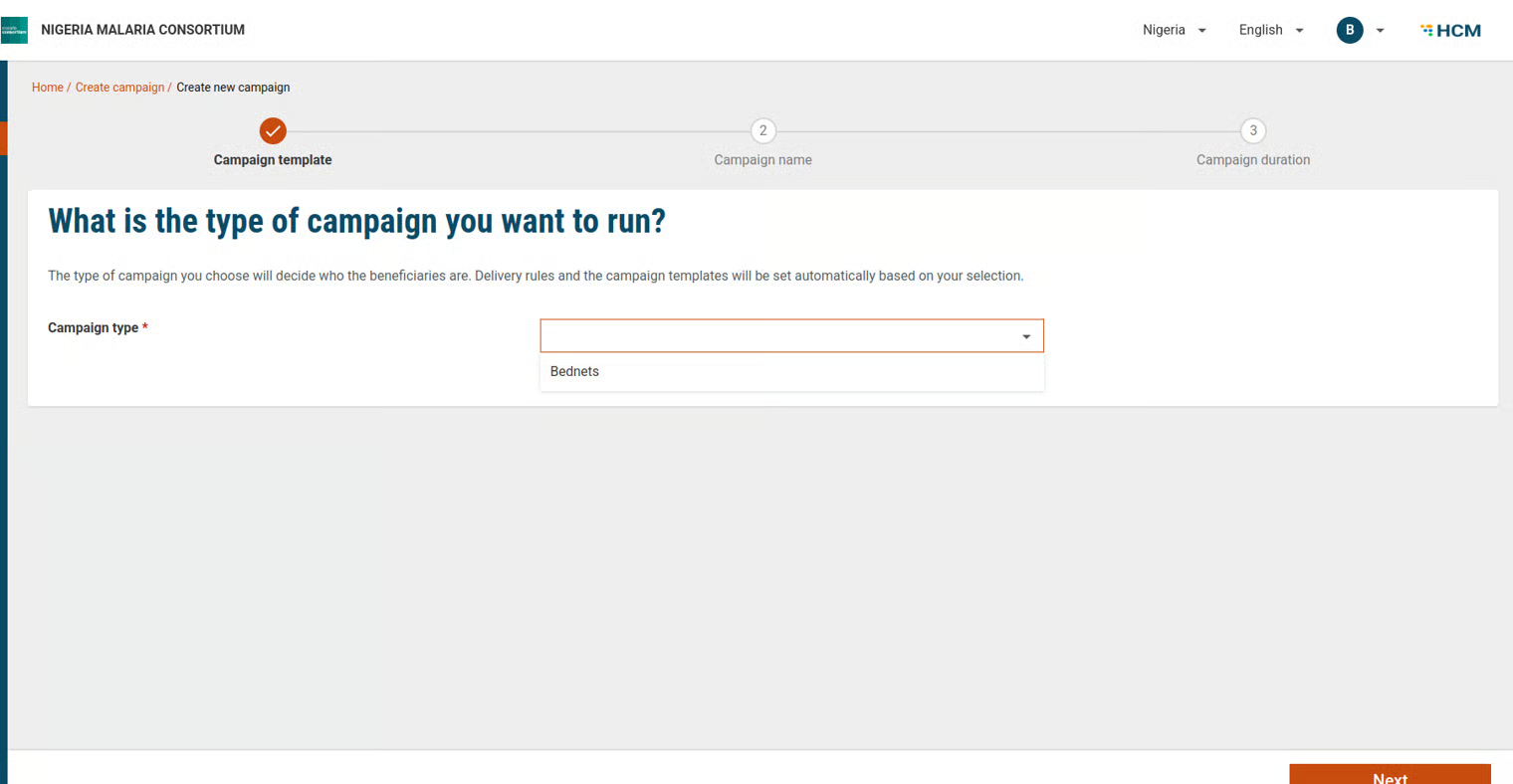
Task: Select the step 2 circle indicator
Action: click(762, 130)
